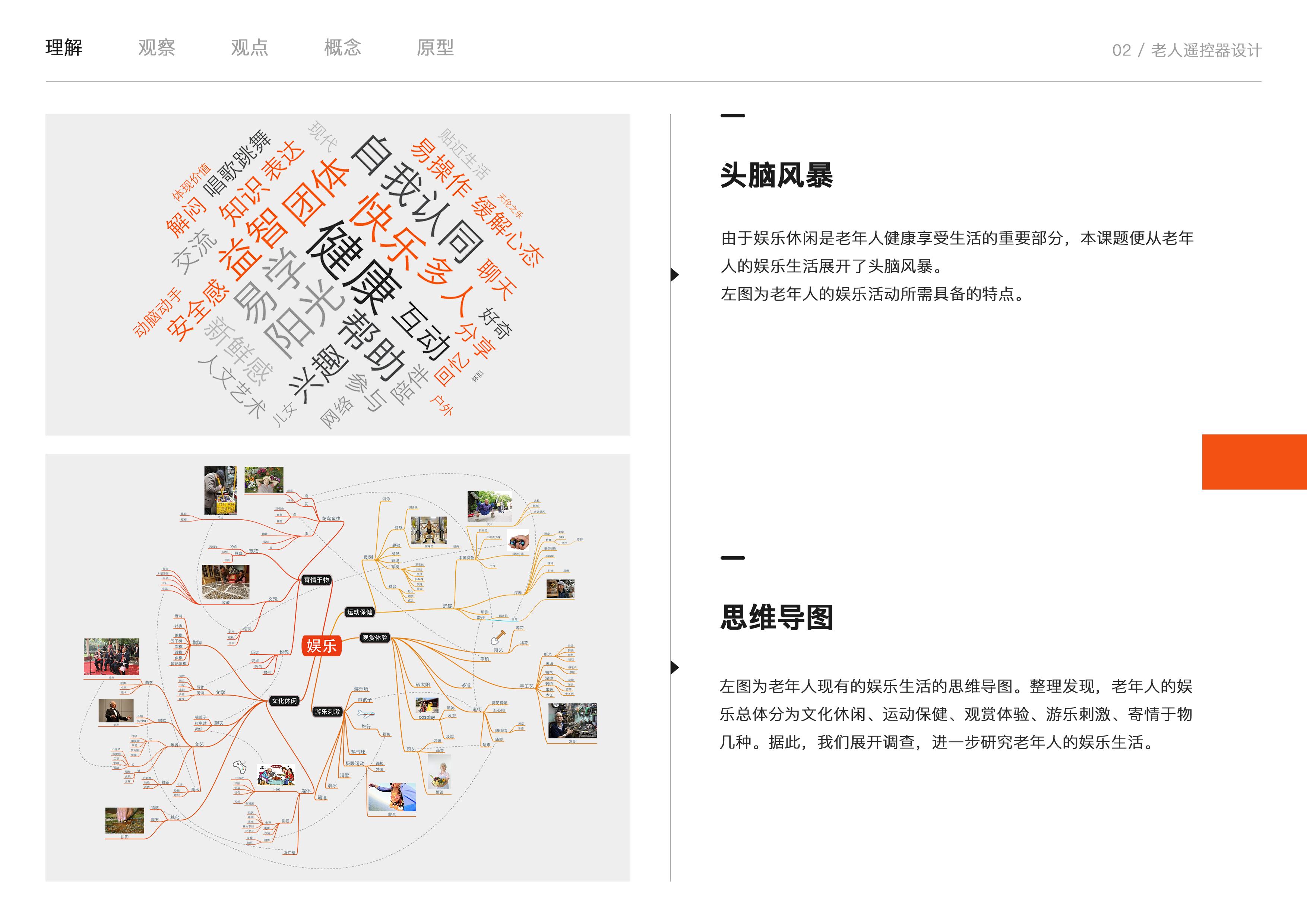Select the 观点 navigation tab

[x=249, y=47]
